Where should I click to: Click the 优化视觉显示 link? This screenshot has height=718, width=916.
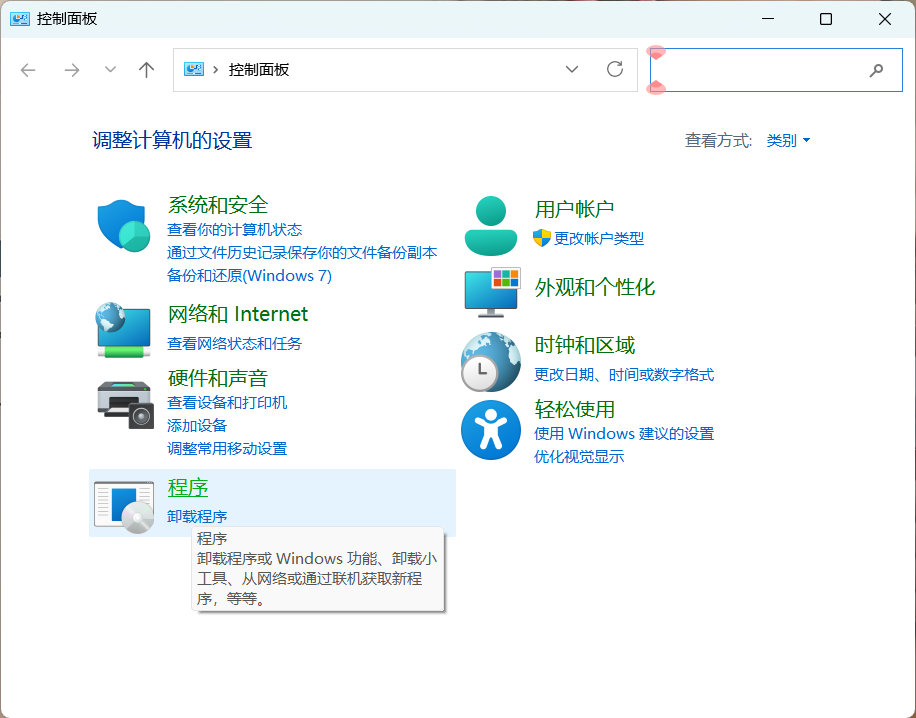click(x=578, y=456)
